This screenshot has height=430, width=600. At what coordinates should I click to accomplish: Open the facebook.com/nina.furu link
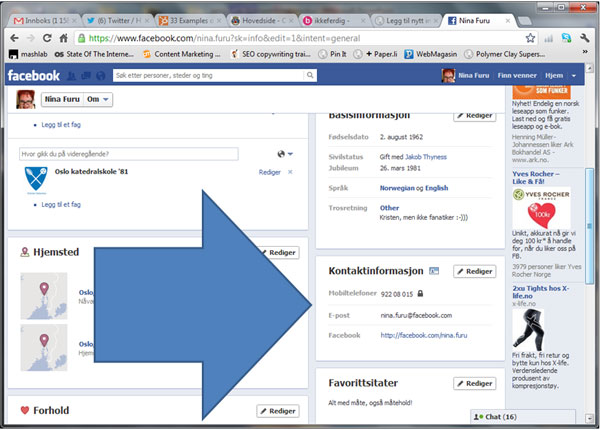point(424,335)
